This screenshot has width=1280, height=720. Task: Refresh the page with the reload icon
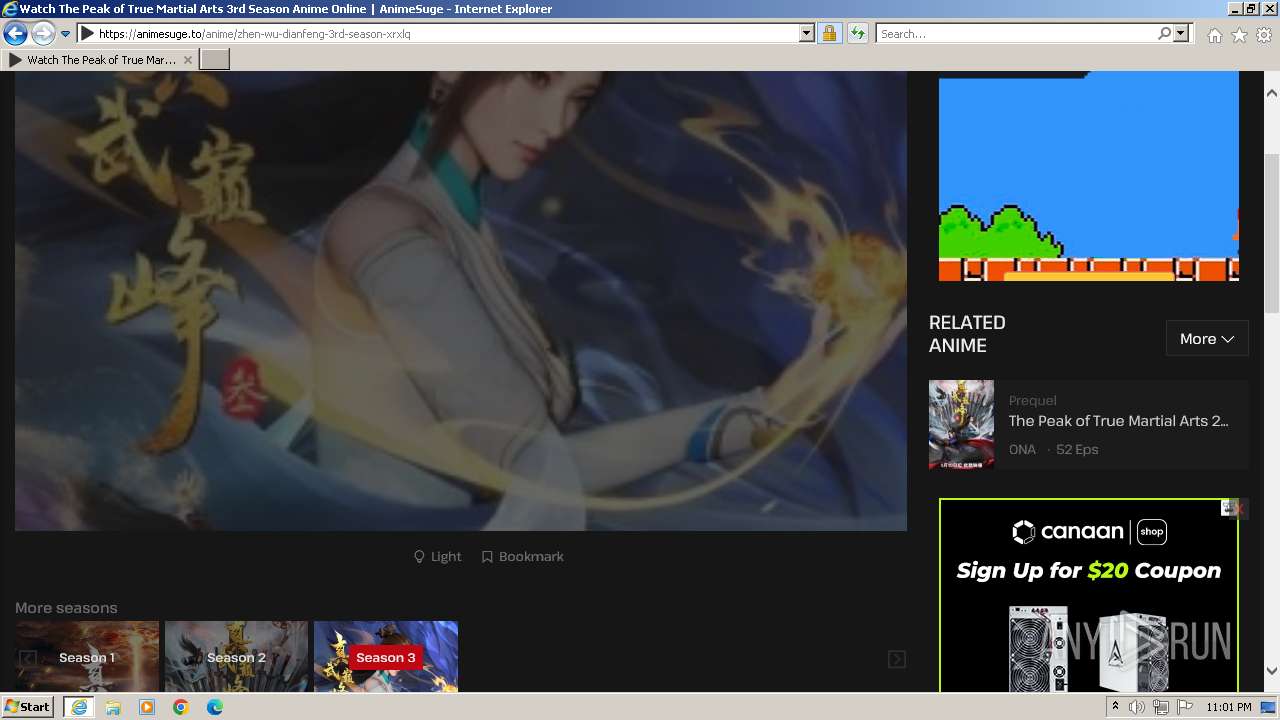[858, 34]
